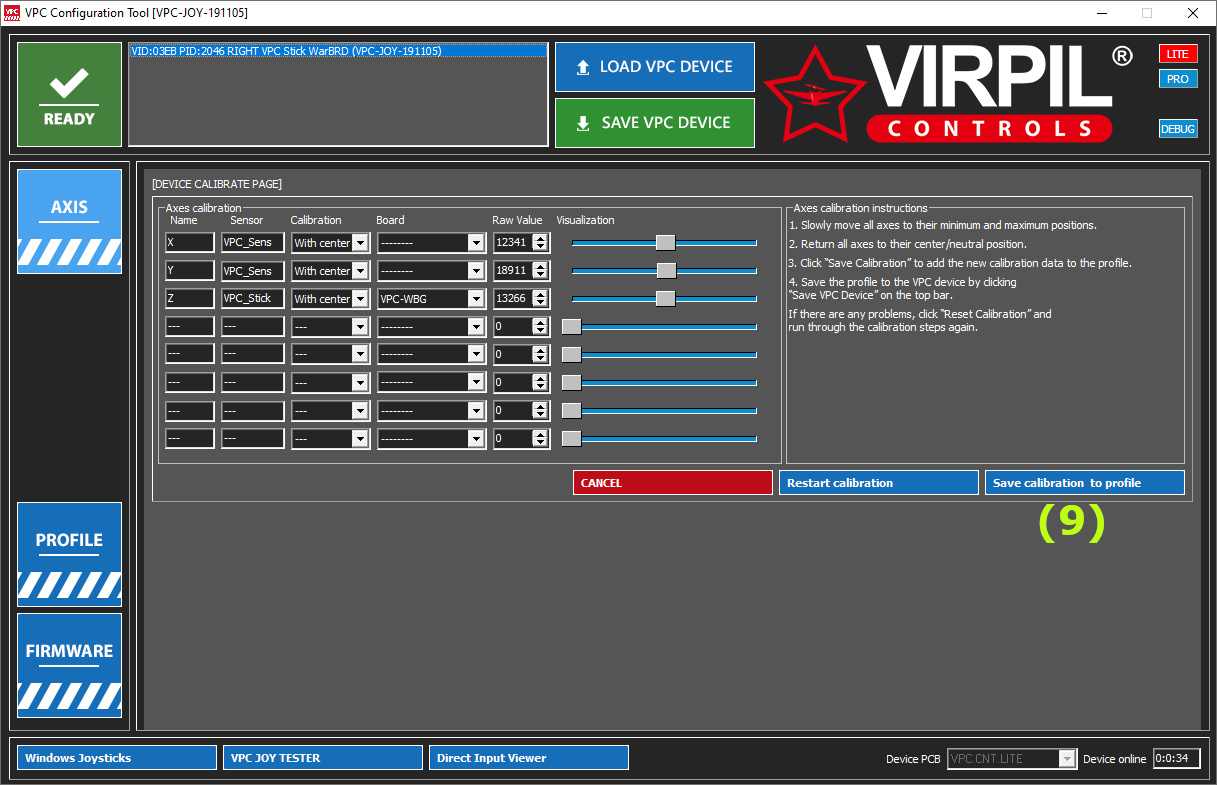Viewport: 1217px width, 785px height.
Task: Switch to PRO mode
Action: pos(1178,79)
